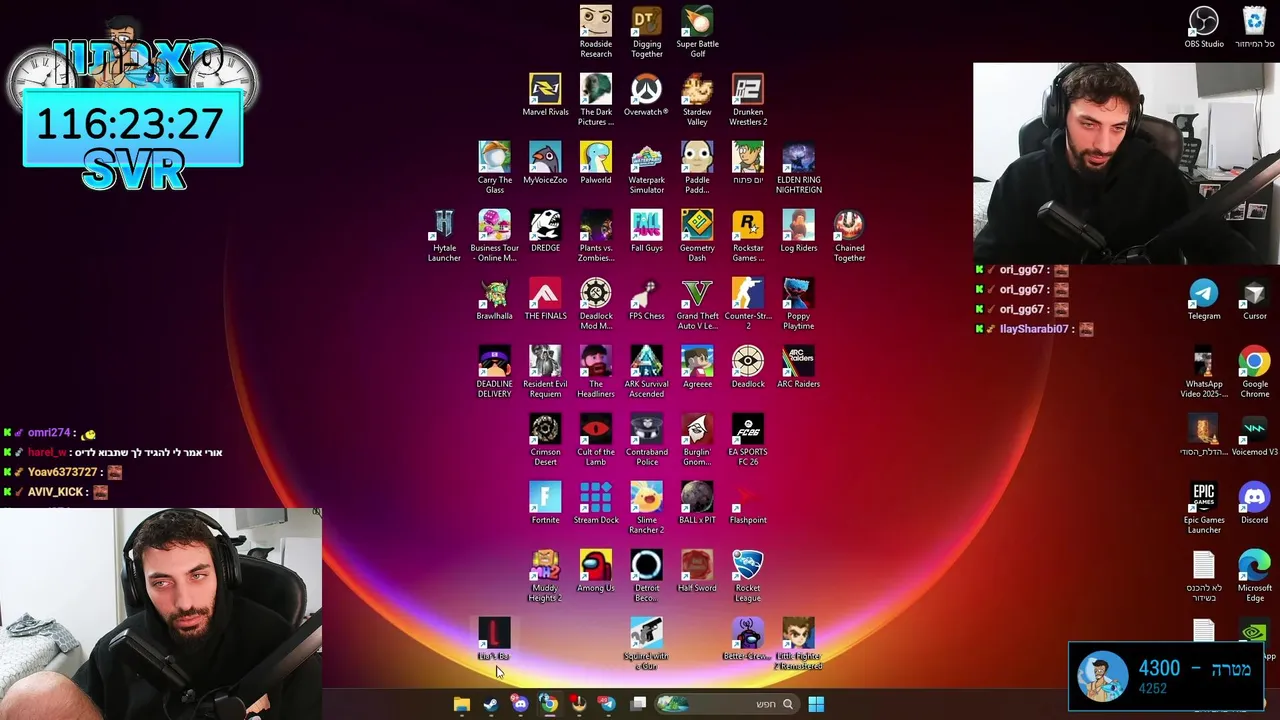Open the Counter-Strike 2 shortcut
Image resolution: width=1280 pixels, height=720 pixels.
748,304
